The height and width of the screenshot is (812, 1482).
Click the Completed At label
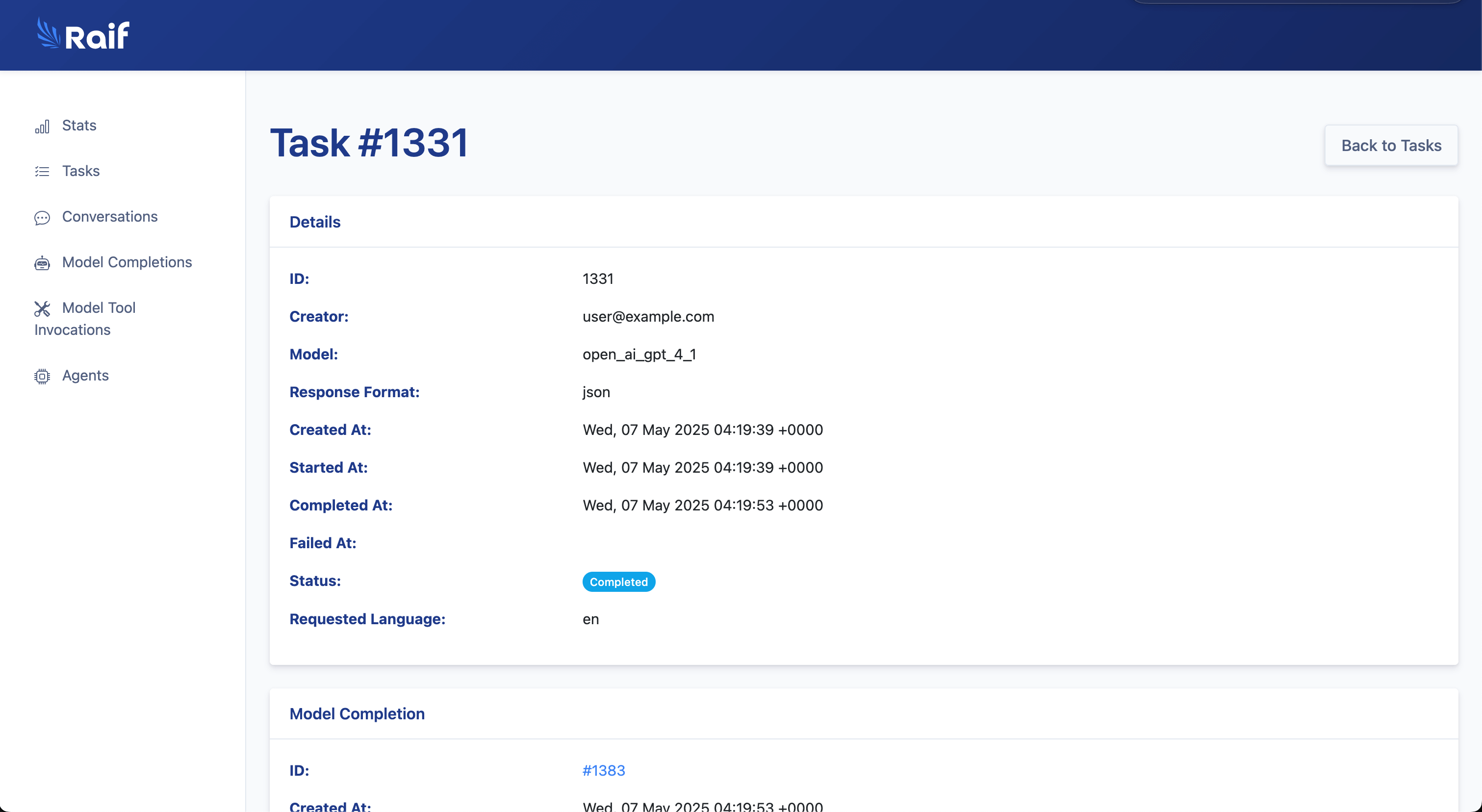coord(340,506)
